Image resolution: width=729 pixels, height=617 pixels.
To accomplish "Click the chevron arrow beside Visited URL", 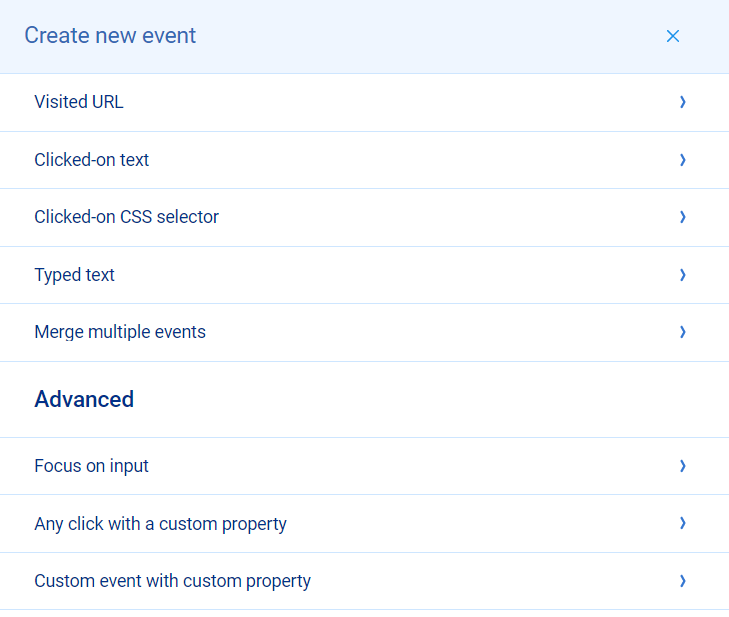I will 683,102.
